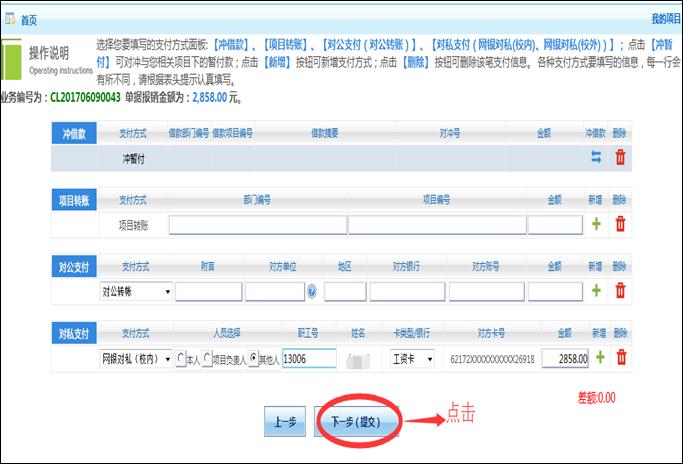Click business number CL201706090043
The height and width of the screenshot is (464, 683).
[x=85, y=97]
